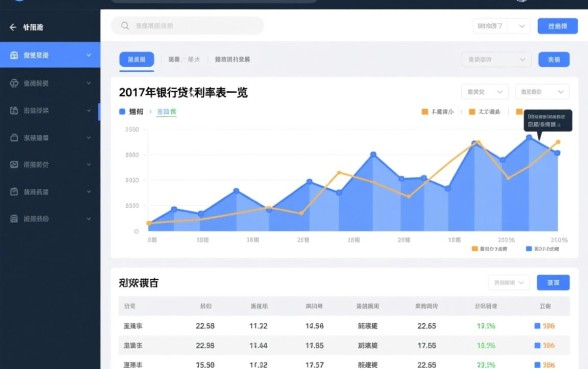This screenshot has width=588, height=369.
Task: Click the green underlined link under the chart title
Action: (x=166, y=112)
